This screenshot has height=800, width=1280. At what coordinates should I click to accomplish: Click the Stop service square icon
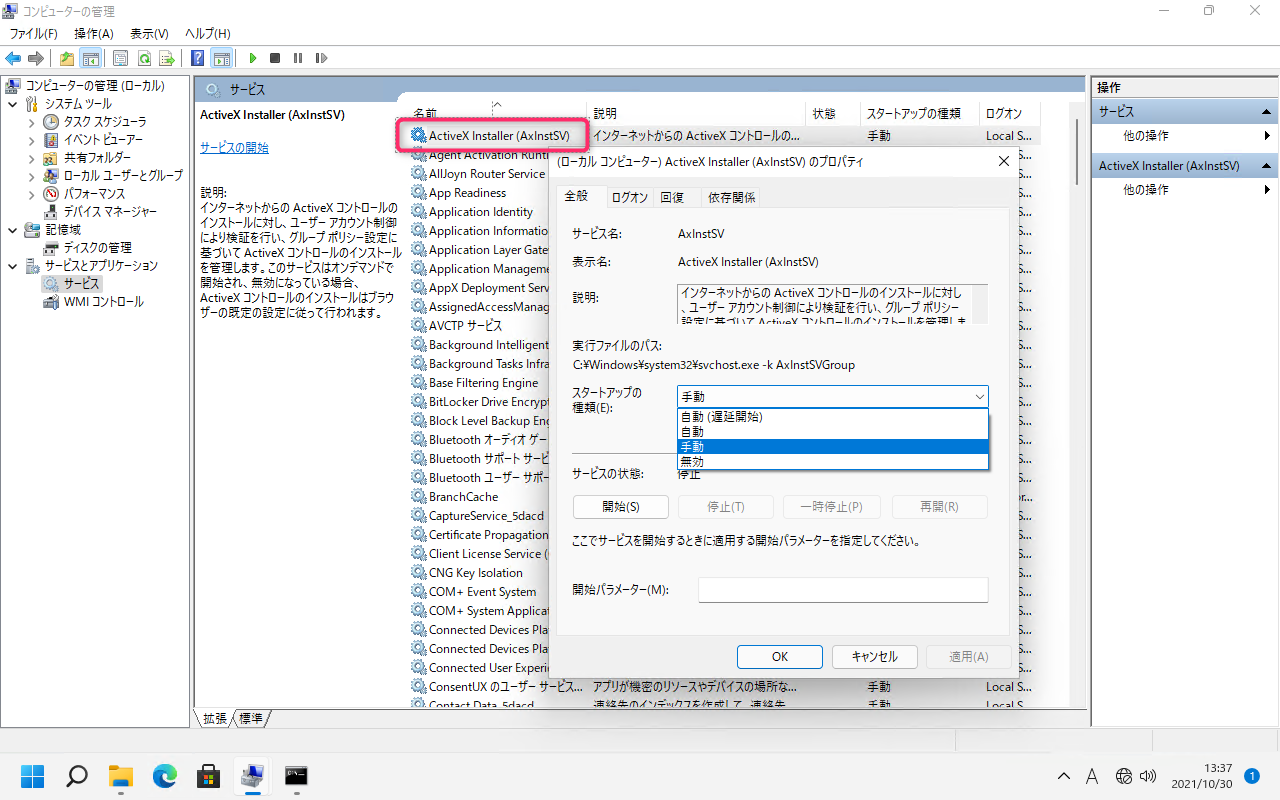pyautogui.click(x=275, y=58)
